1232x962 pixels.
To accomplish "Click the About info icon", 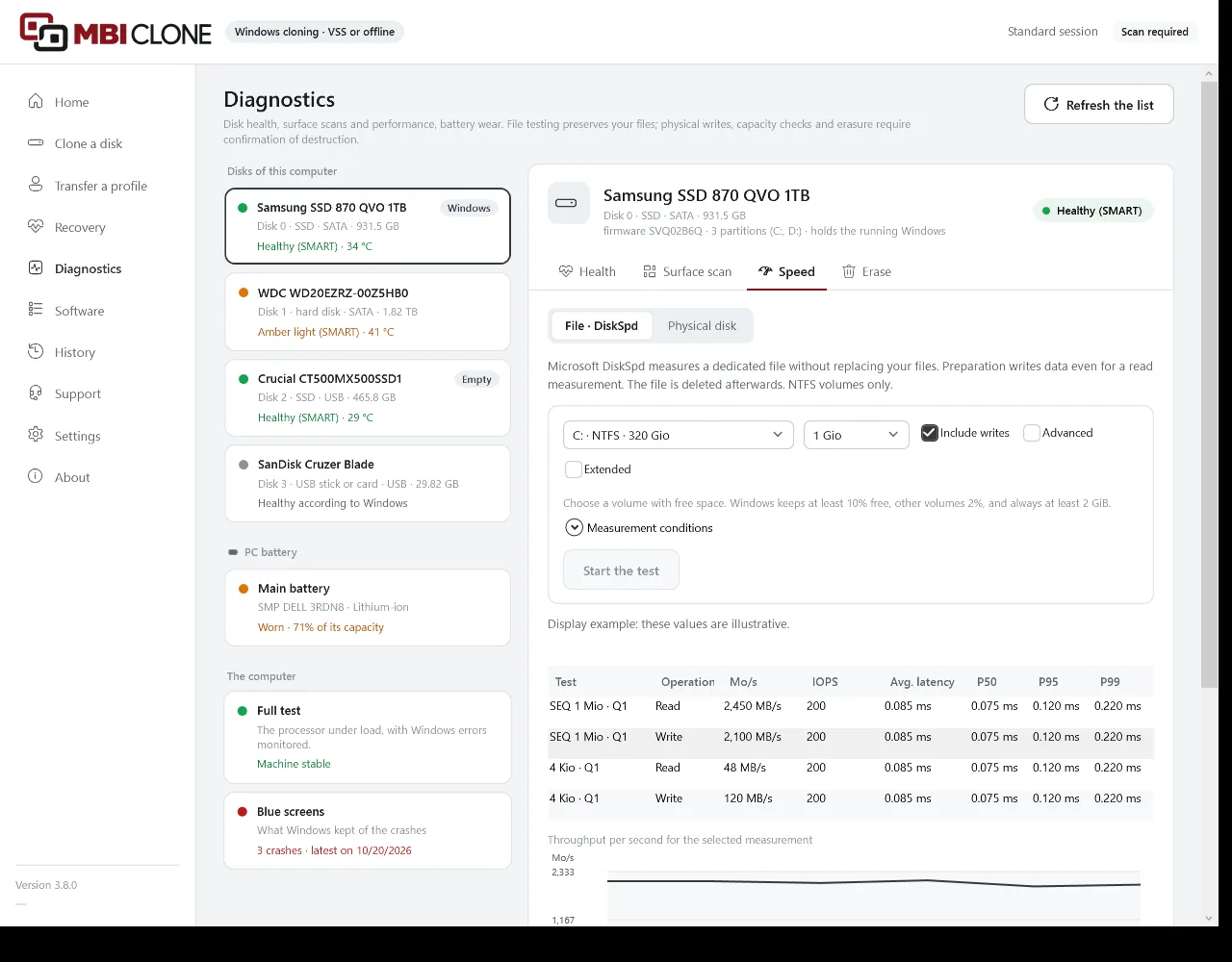I will pyautogui.click(x=36, y=476).
